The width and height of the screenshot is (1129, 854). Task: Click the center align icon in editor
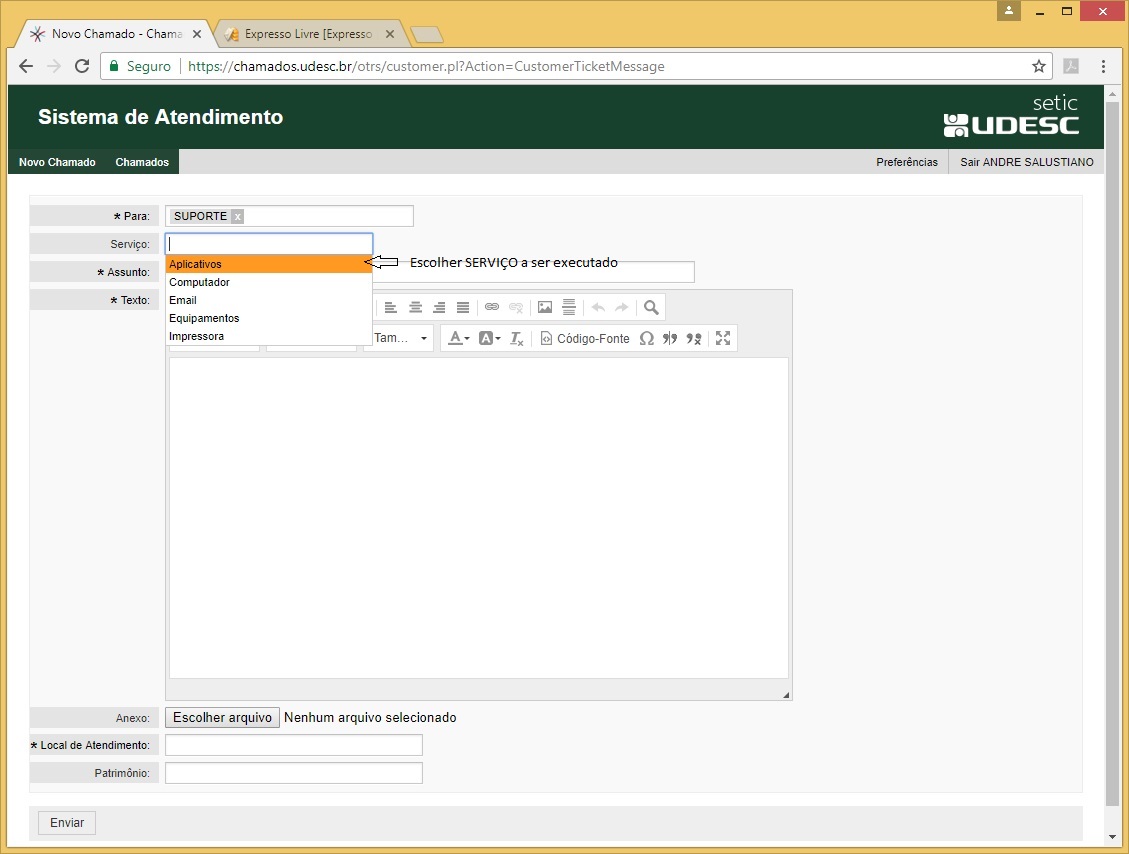click(415, 308)
